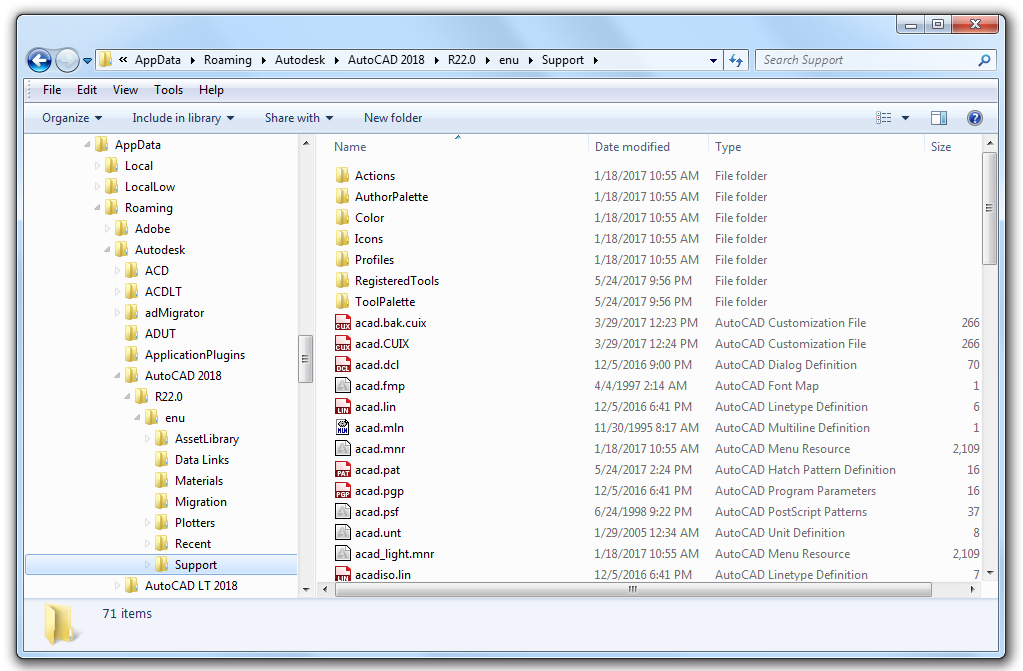
Task: Open the File menu
Action: [52, 90]
